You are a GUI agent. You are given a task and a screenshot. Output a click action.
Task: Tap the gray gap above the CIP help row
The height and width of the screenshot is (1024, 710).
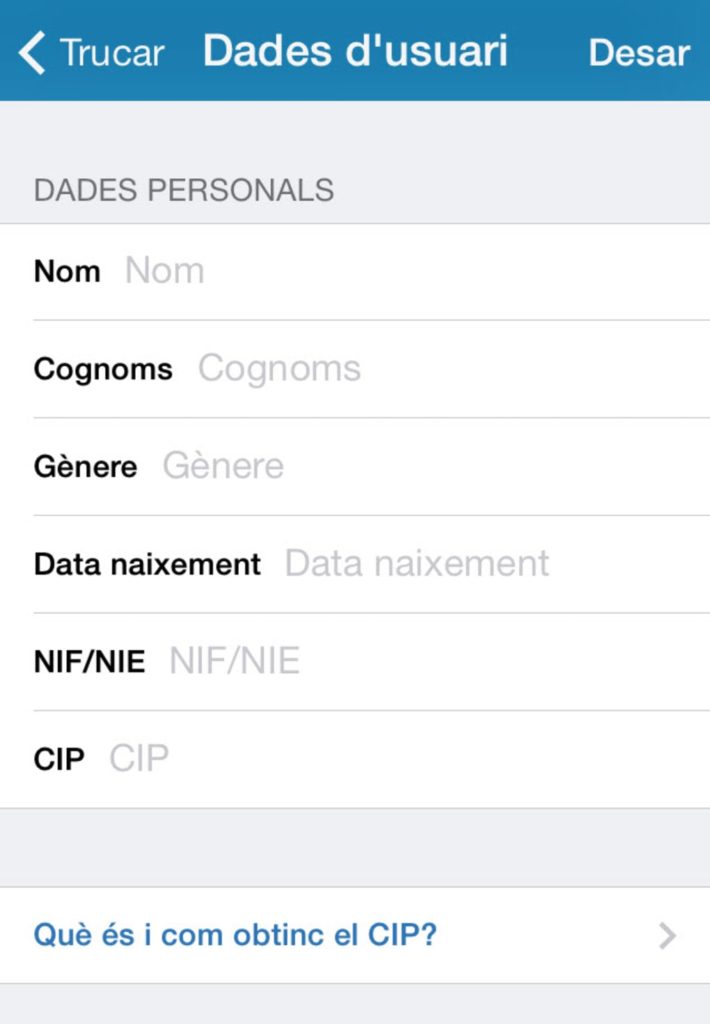click(355, 847)
